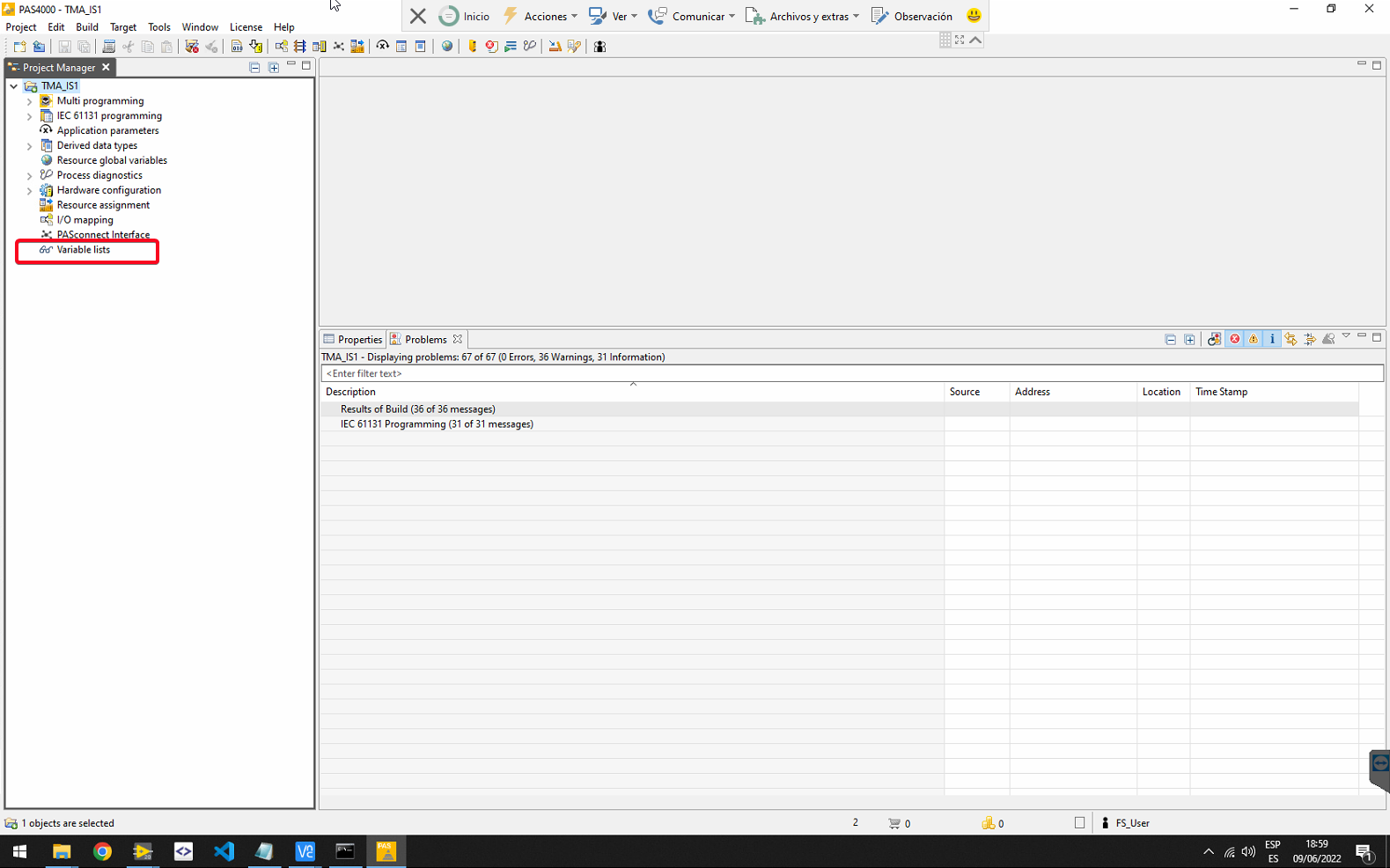Open Visual Studio Code from the taskbar
Image resolution: width=1390 pixels, height=868 pixels.
coord(224,851)
